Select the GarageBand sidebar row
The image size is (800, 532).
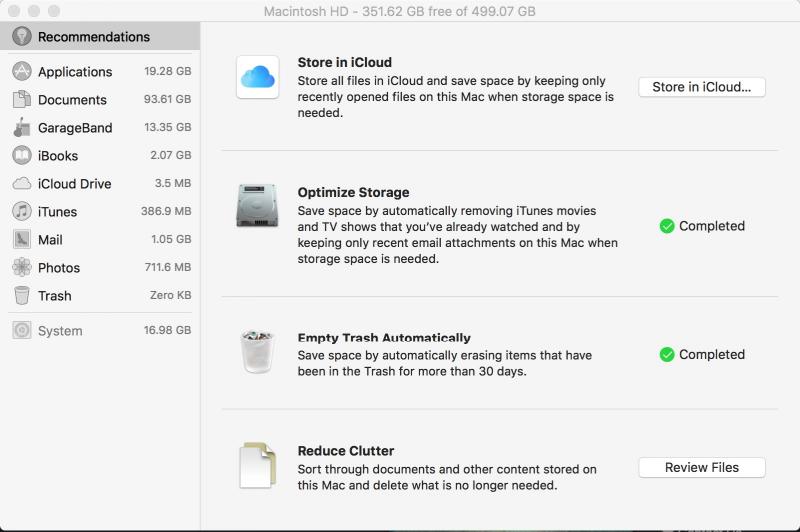coord(100,128)
